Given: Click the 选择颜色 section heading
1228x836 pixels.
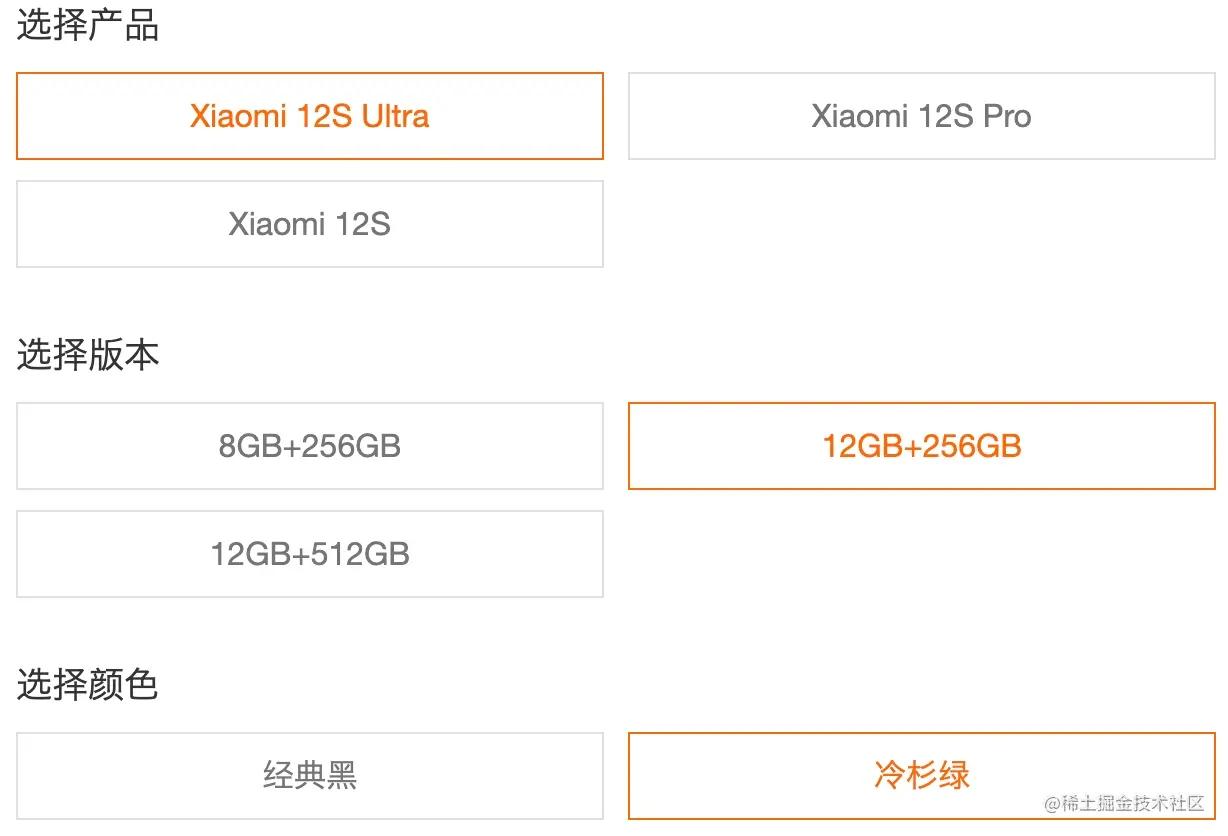Looking at the screenshot, I should [88, 685].
